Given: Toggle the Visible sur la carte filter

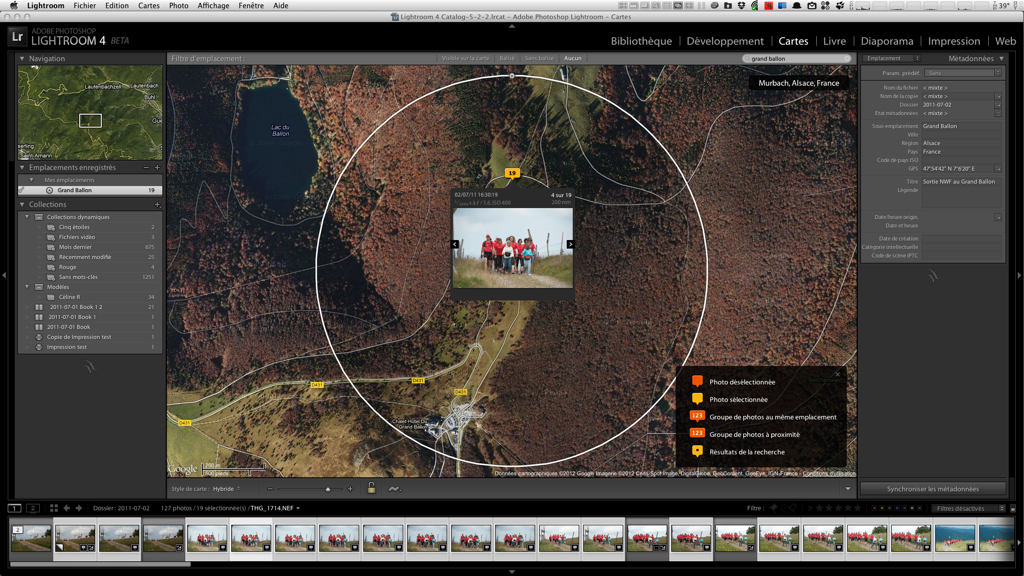Looking at the screenshot, I should 465,58.
